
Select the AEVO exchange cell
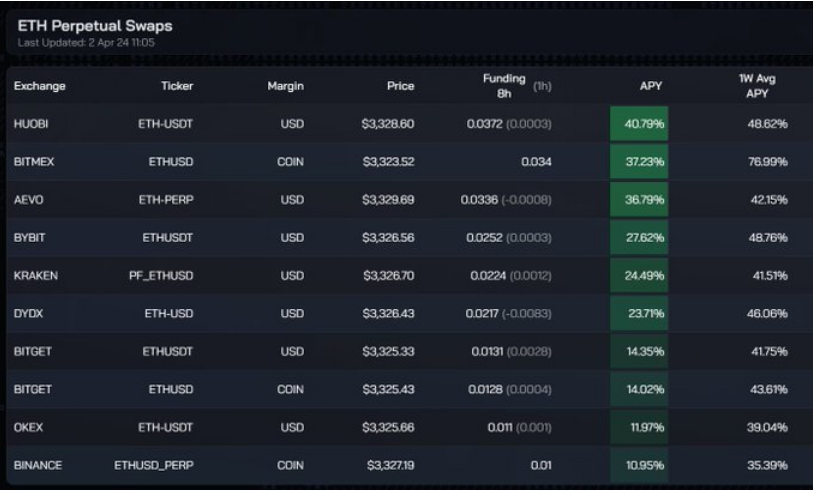coord(29,200)
